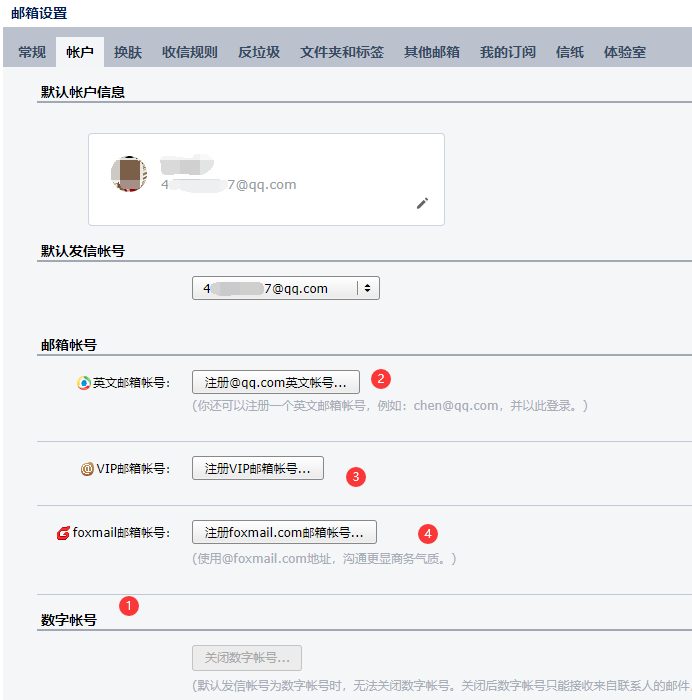692x700 pixels.
Task: Click the red foxmail logo icon
Action: pos(63,533)
